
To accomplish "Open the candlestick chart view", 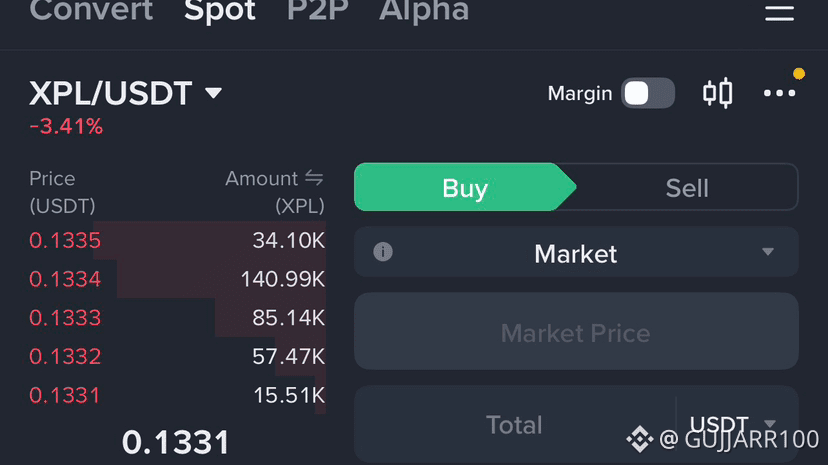I will (x=717, y=93).
